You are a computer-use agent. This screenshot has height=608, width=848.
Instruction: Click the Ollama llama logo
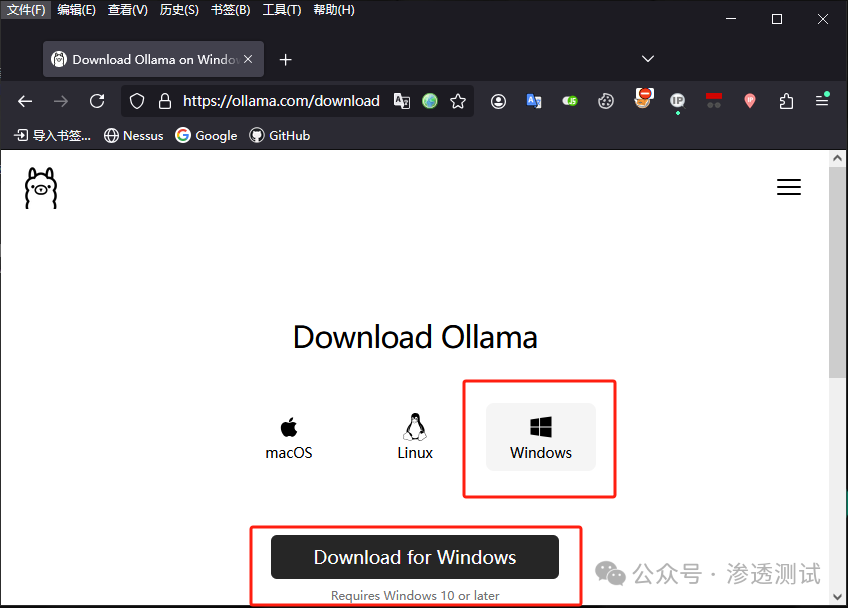[41, 188]
